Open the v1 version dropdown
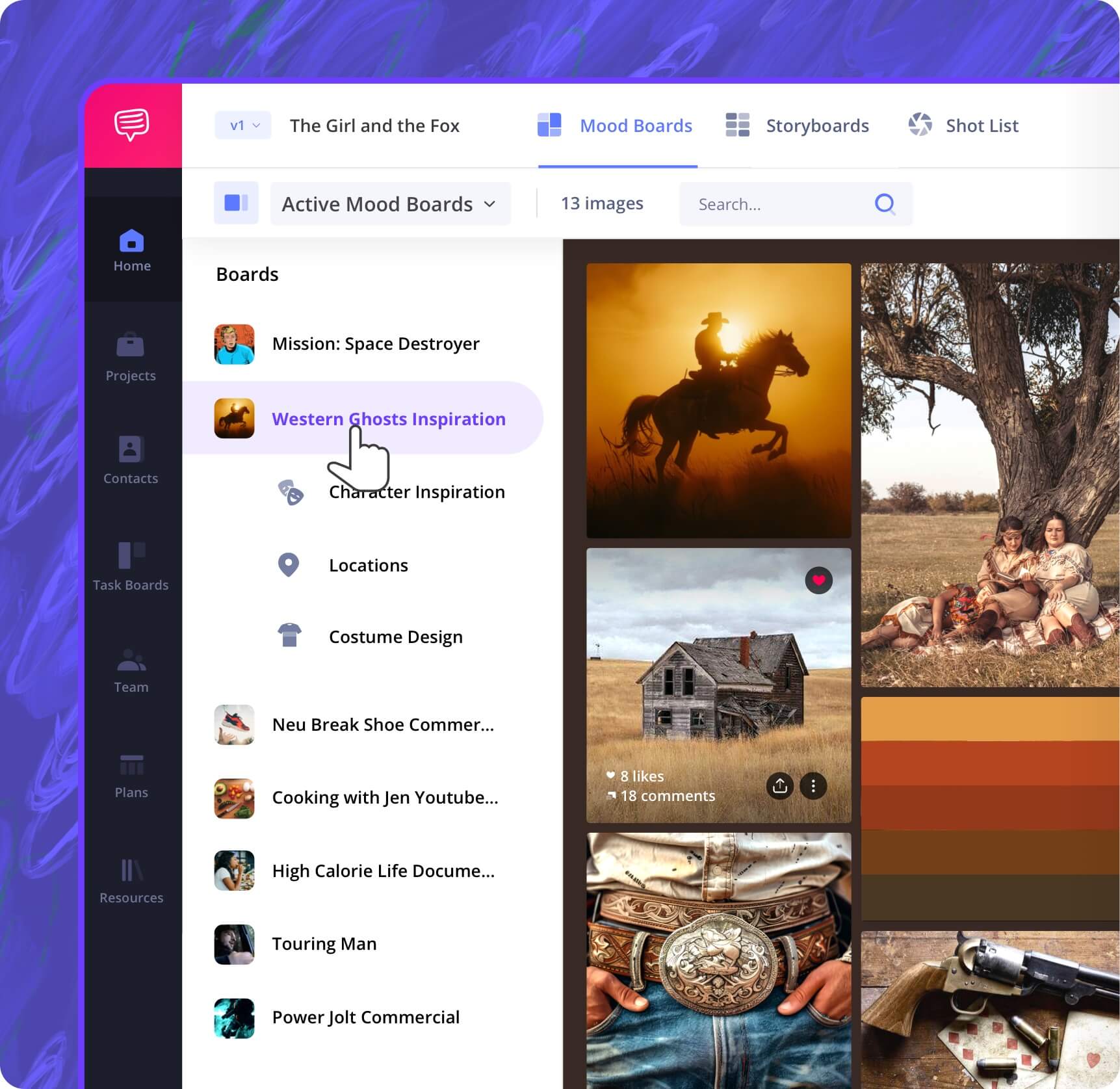Screen dimensions: 1120x1089 tap(242, 125)
